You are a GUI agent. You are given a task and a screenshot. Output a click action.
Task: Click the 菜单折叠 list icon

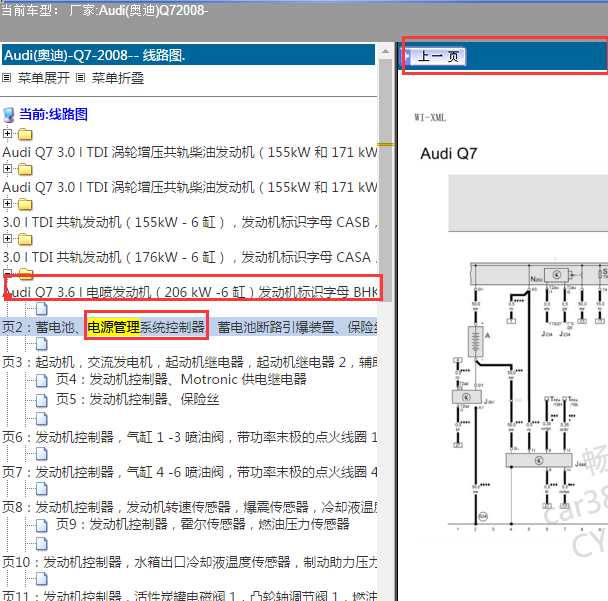point(80,78)
